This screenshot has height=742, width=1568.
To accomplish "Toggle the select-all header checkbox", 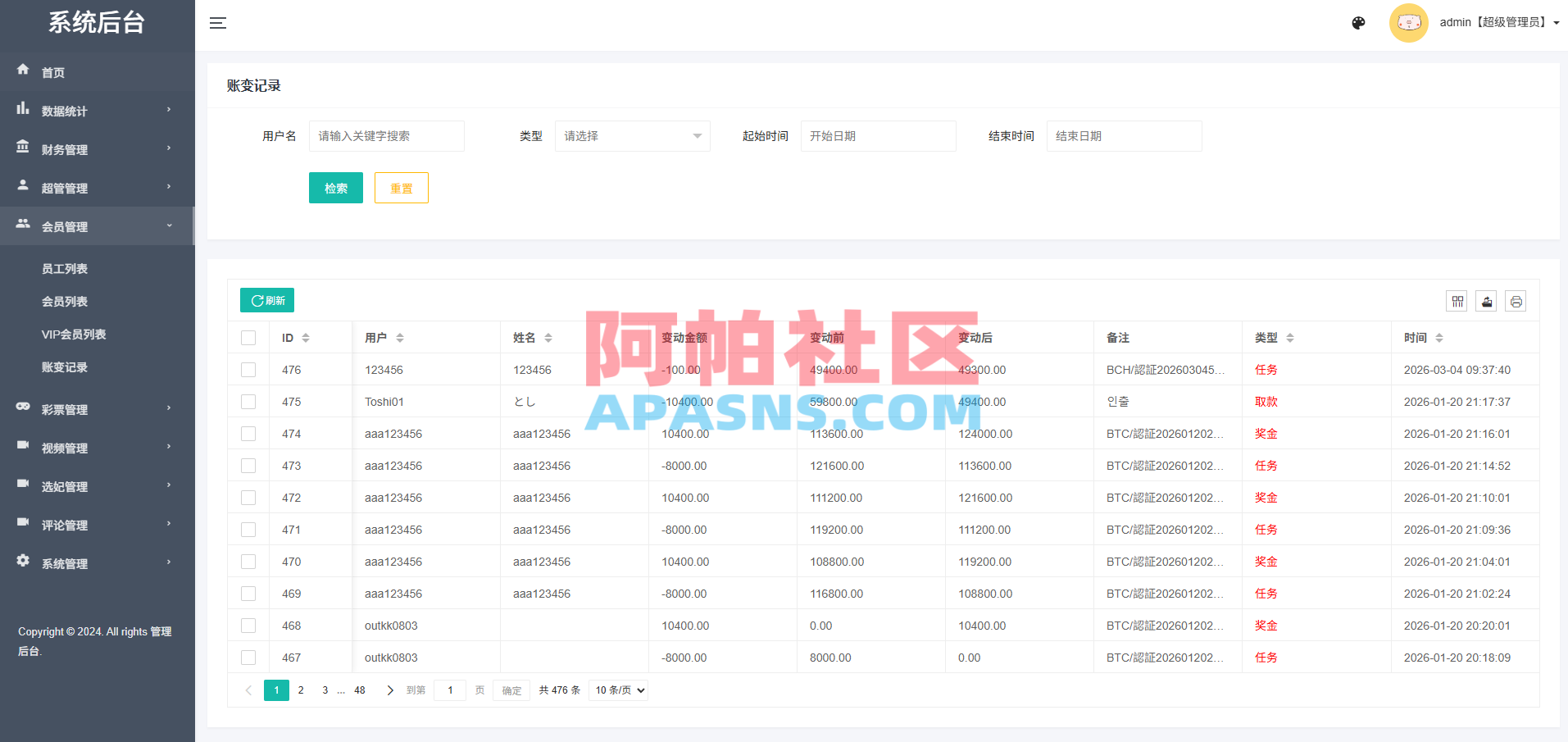I will tap(248, 338).
